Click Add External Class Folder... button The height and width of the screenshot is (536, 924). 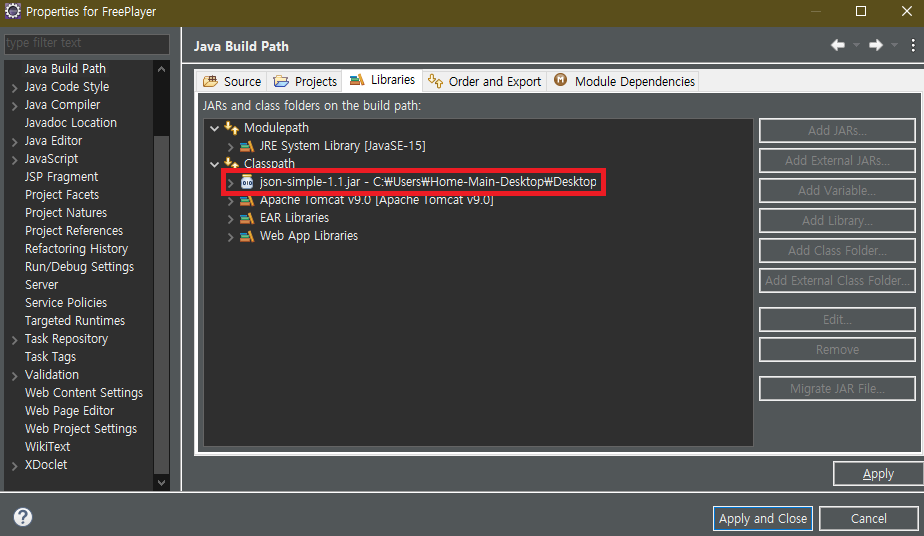(837, 281)
